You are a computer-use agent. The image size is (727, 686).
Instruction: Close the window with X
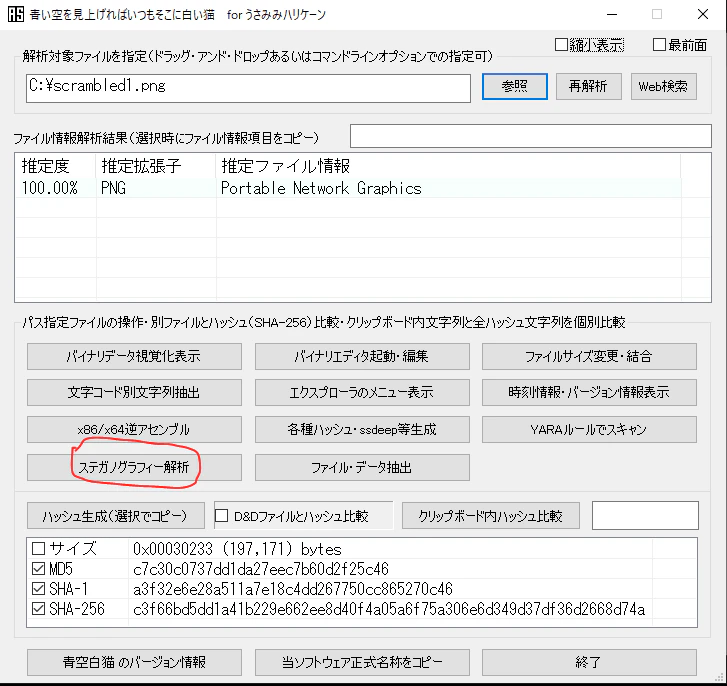point(703,14)
